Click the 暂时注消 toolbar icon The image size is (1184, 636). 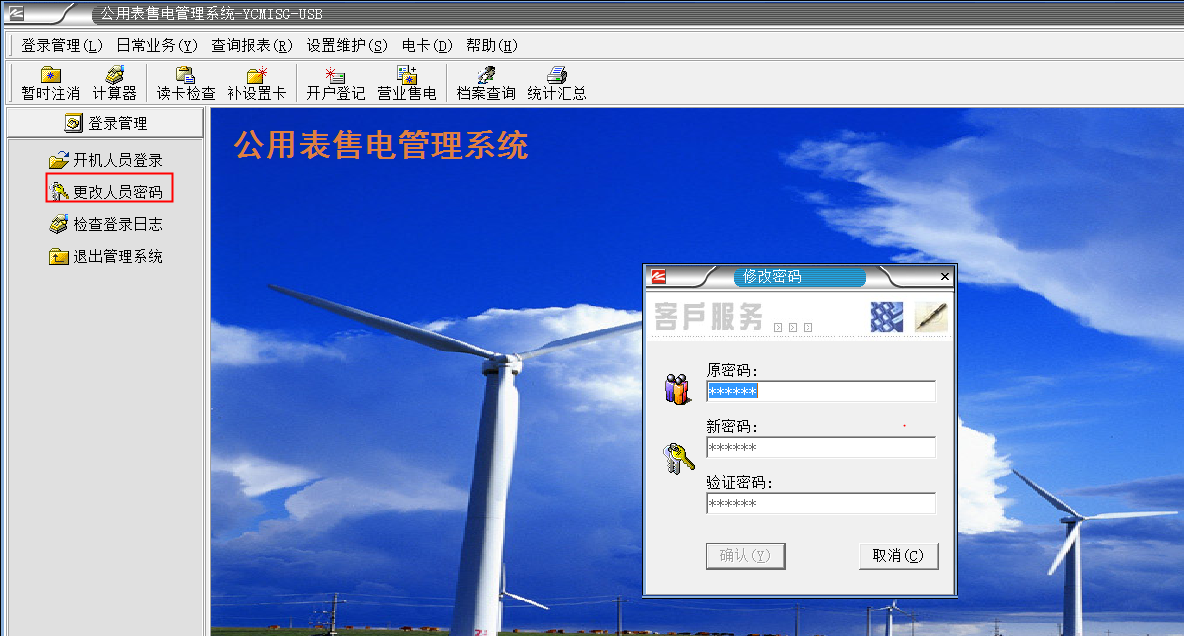[x=50, y=83]
